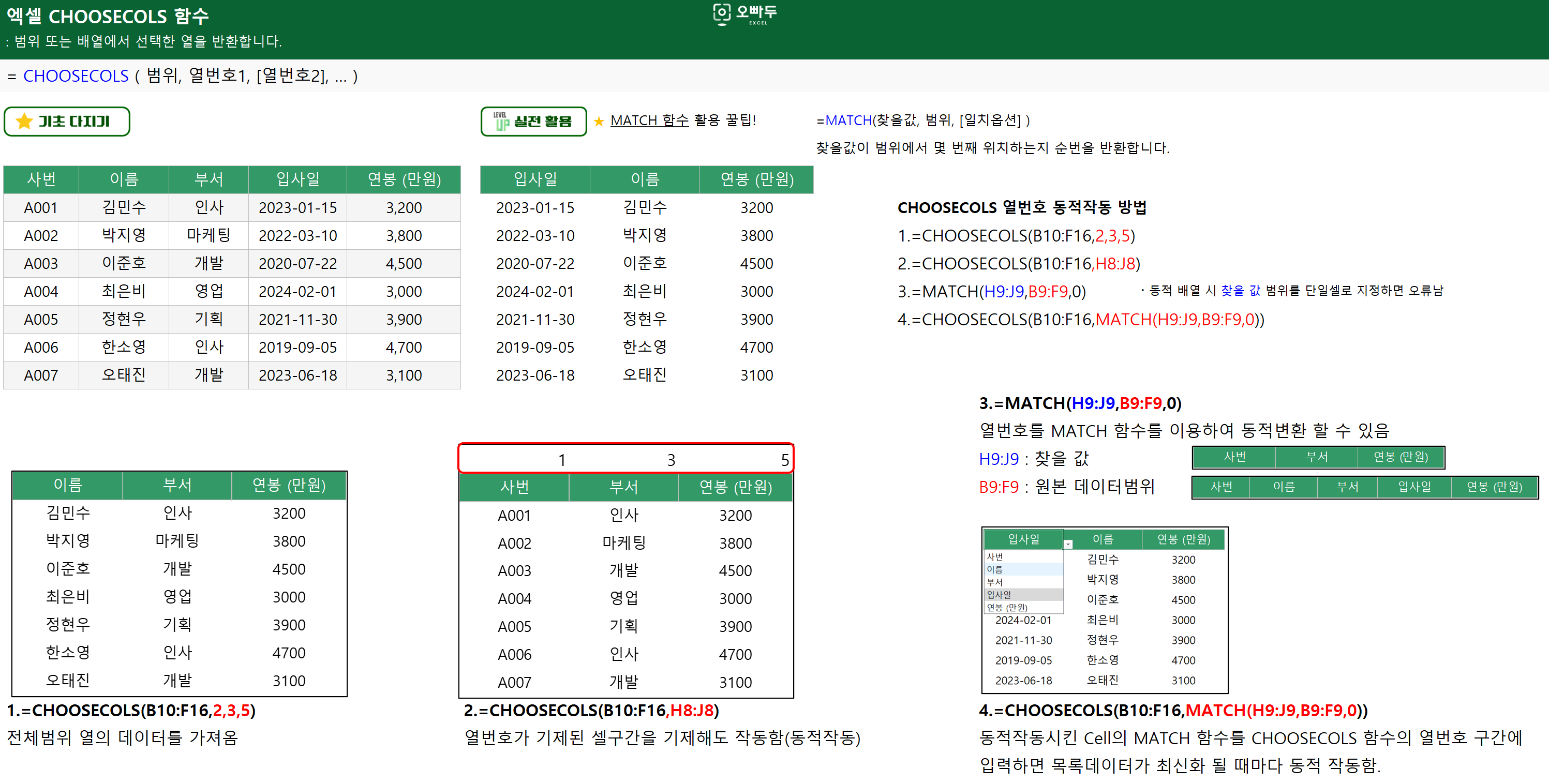Viewport: 1549px width, 784px height.
Task: Click the 오빠두 Excel logo
Action: [744, 14]
